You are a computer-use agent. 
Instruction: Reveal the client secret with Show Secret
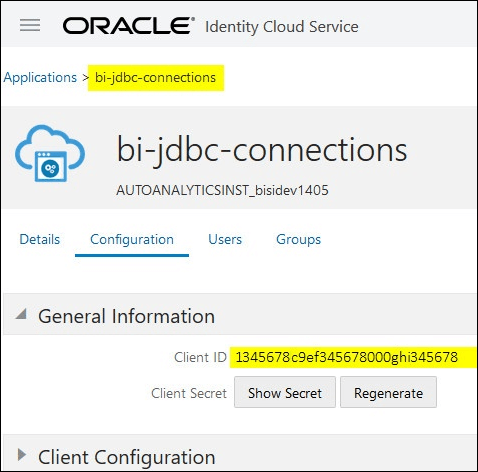(x=285, y=392)
